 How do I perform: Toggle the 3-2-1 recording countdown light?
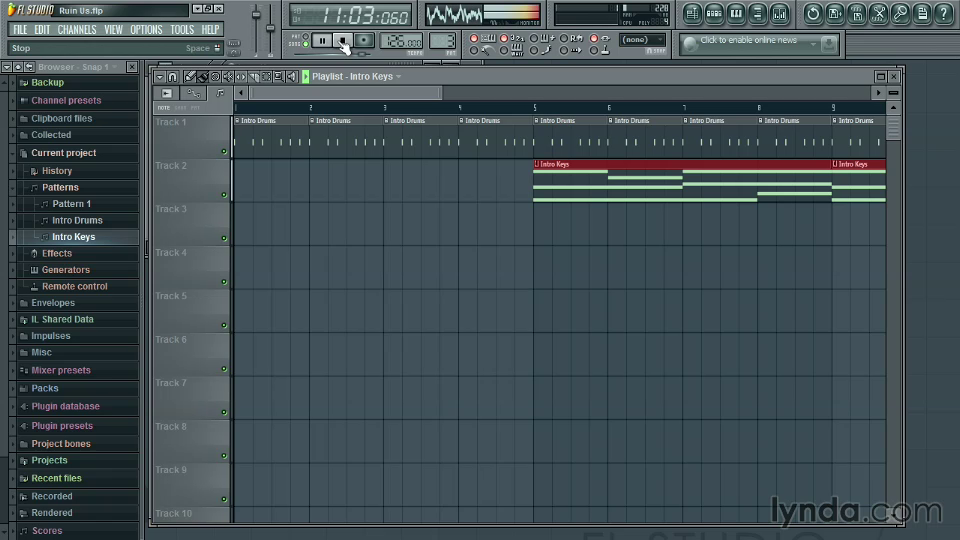(504, 39)
